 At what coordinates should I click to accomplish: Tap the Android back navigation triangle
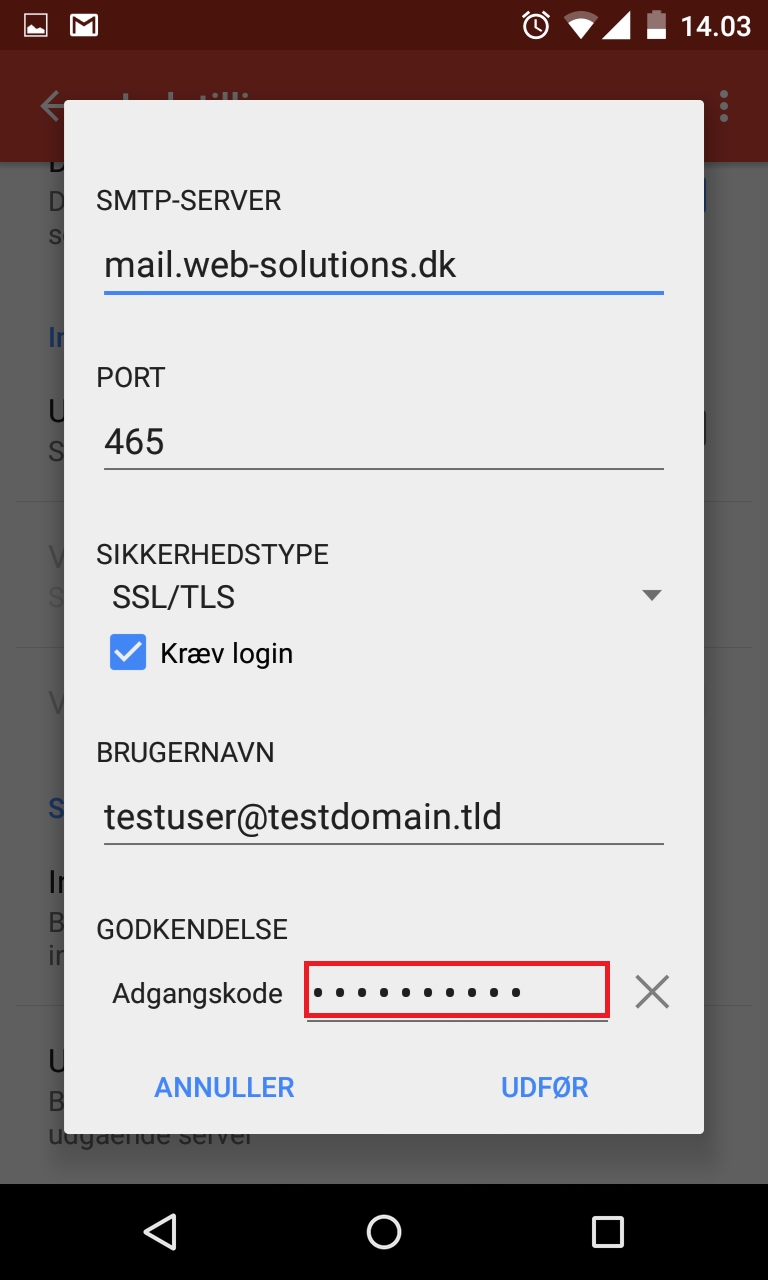[160, 1232]
